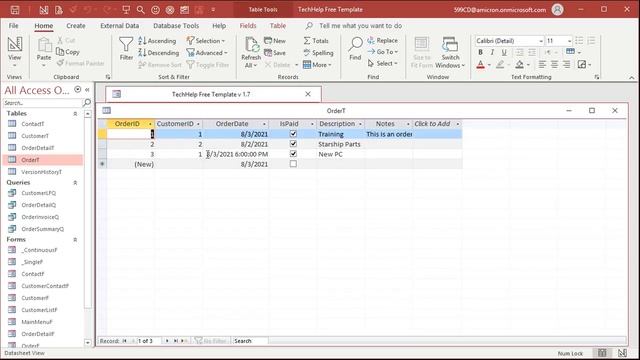This screenshot has width=640, height=360.
Task: Click the Paste icon
Action: coord(44,44)
